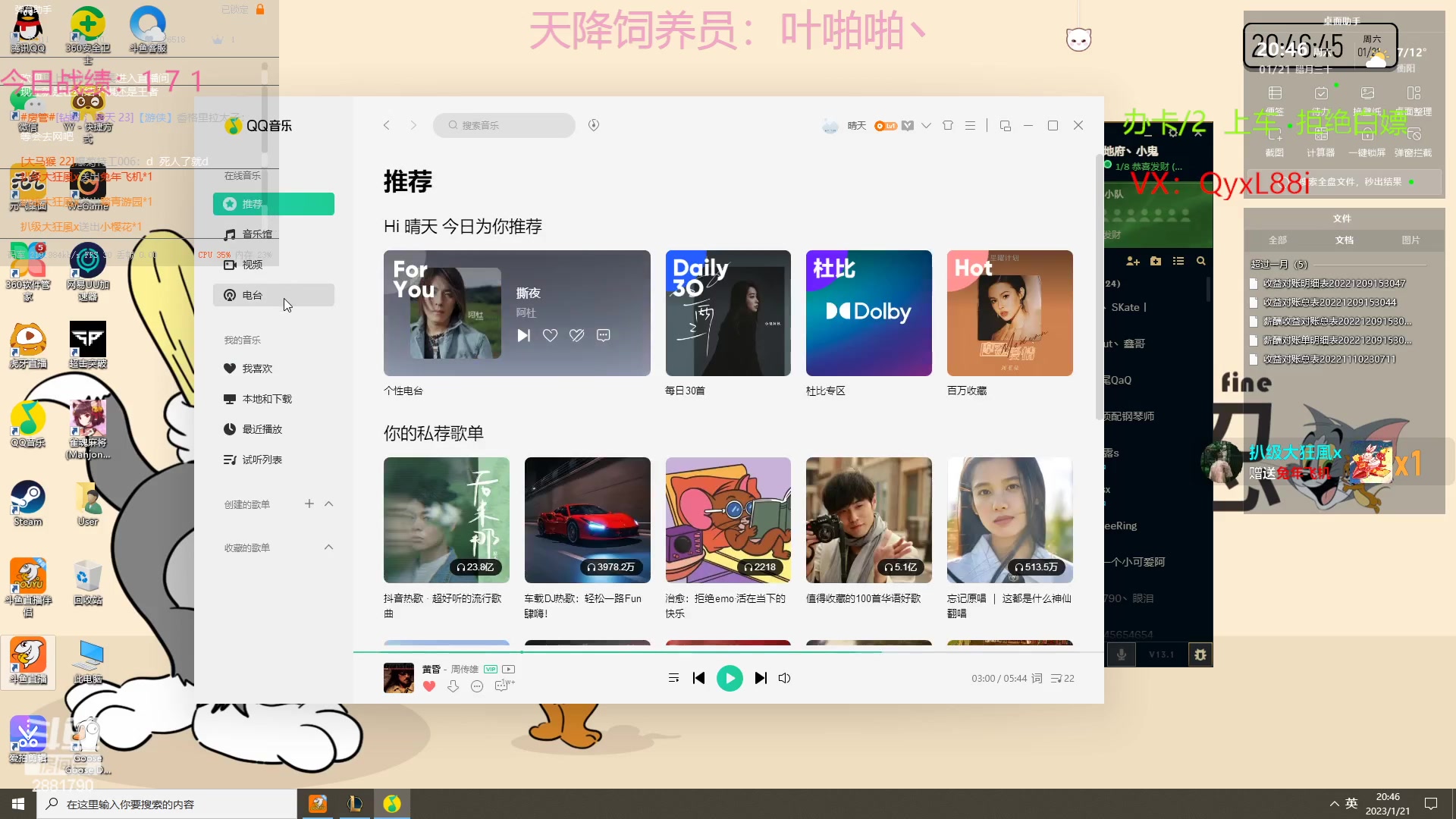Collapse the 收藏的歌单 section
Image resolution: width=1456 pixels, height=819 pixels.
[x=329, y=547]
